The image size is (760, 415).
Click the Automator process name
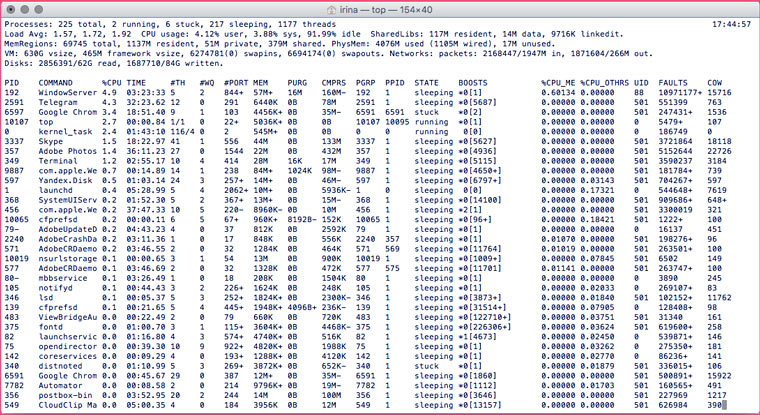pyautogui.click(x=61, y=385)
